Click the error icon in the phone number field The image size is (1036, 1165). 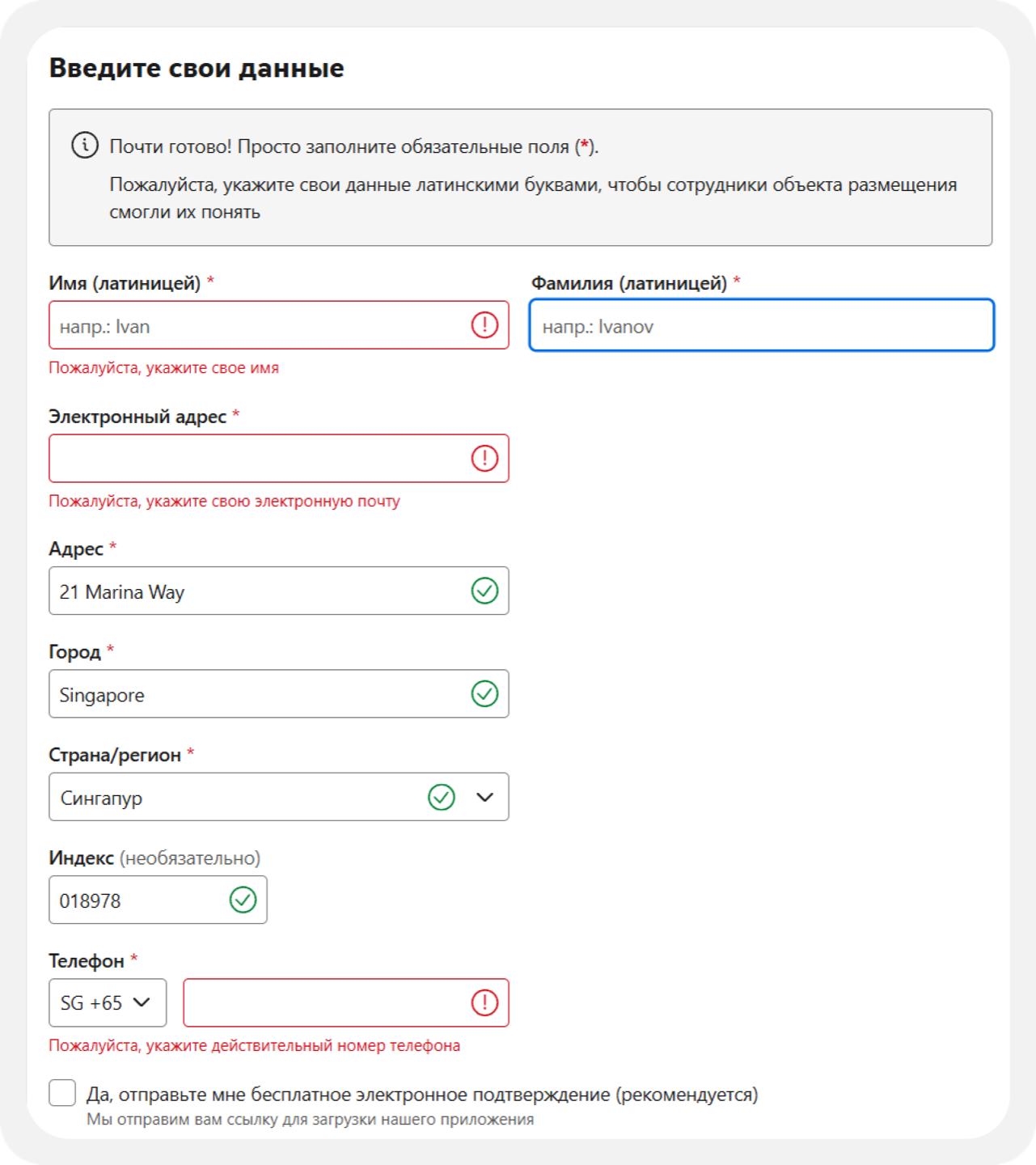[x=484, y=1003]
